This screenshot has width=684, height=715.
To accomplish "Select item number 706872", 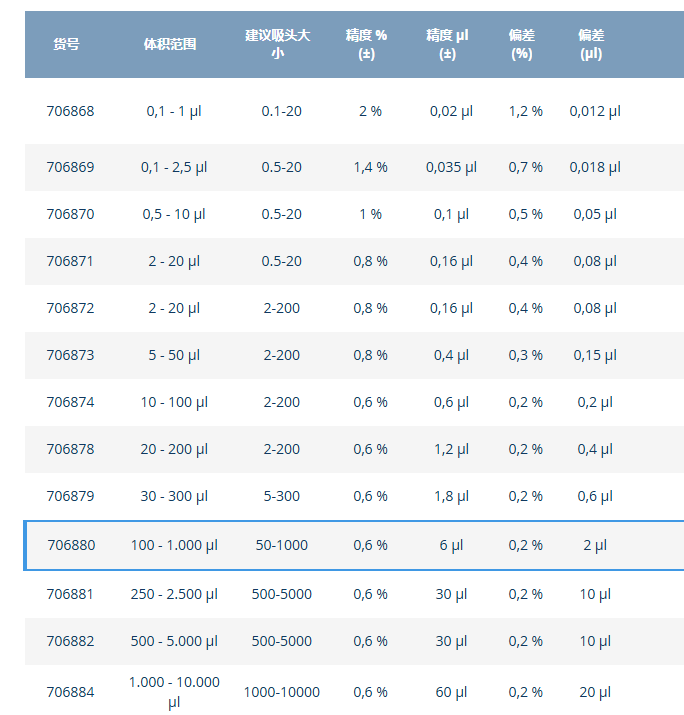I will click(70, 308).
